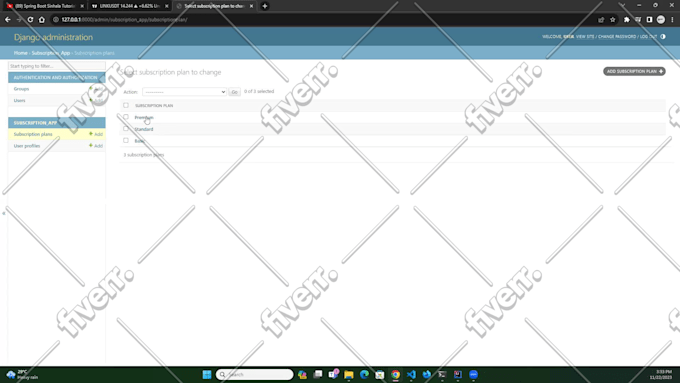Reload the page with the refresh icon
Image resolution: width=680 pixels, height=383 pixels.
30,20
